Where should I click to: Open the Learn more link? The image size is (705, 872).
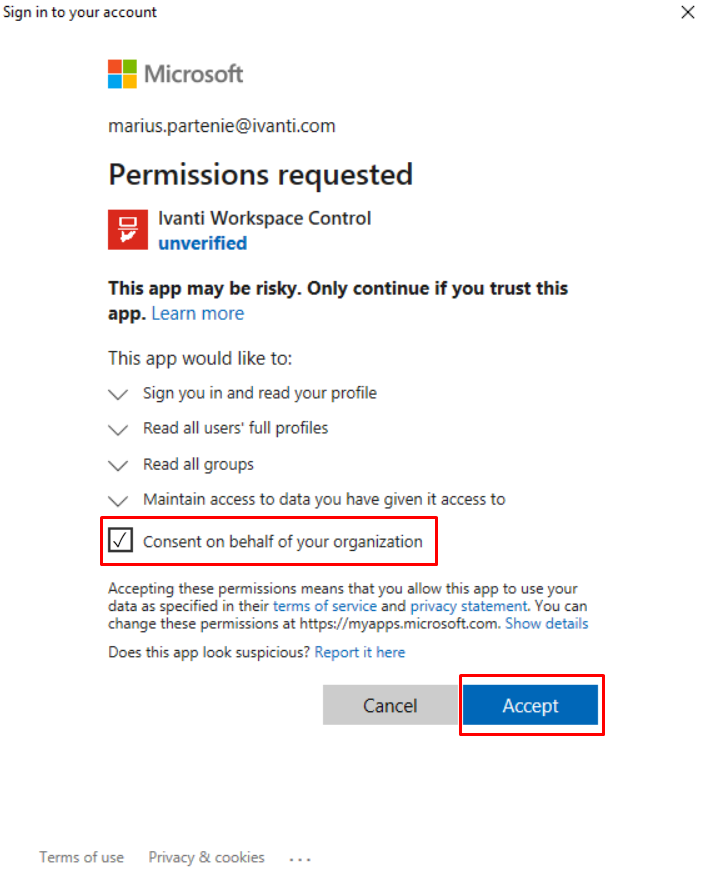pos(198,314)
